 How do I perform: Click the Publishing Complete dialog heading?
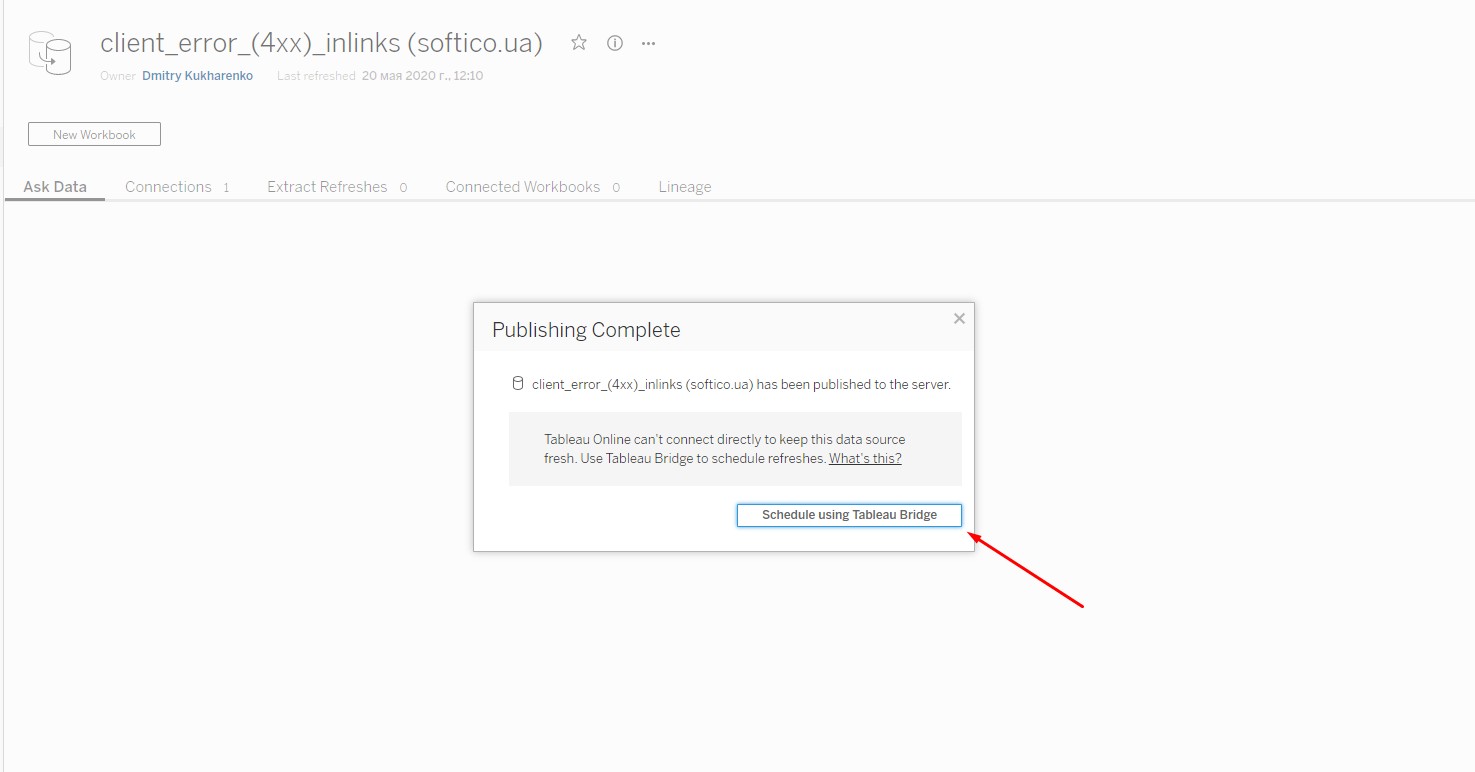point(586,331)
